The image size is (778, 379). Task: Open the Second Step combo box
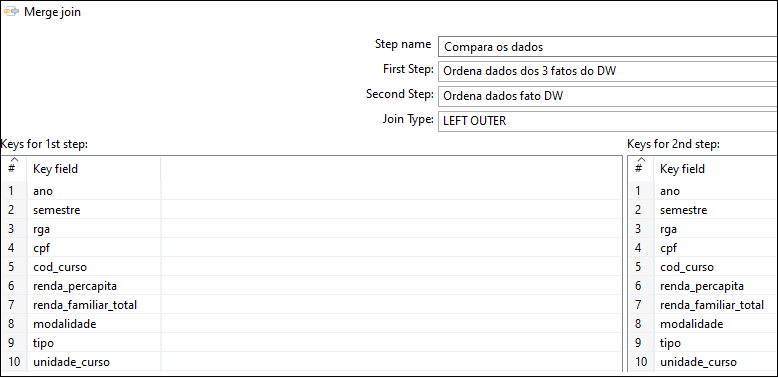pos(608,96)
